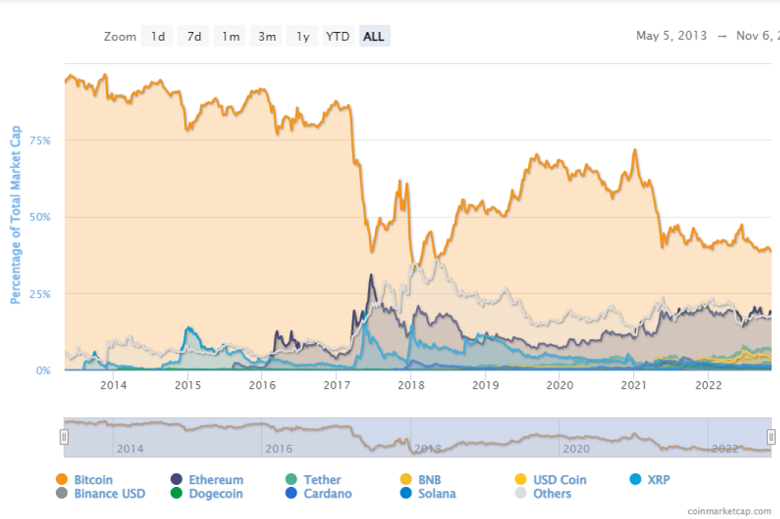Click the BNB legend color dot
This screenshot has width=780, height=519.
[x=405, y=480]
